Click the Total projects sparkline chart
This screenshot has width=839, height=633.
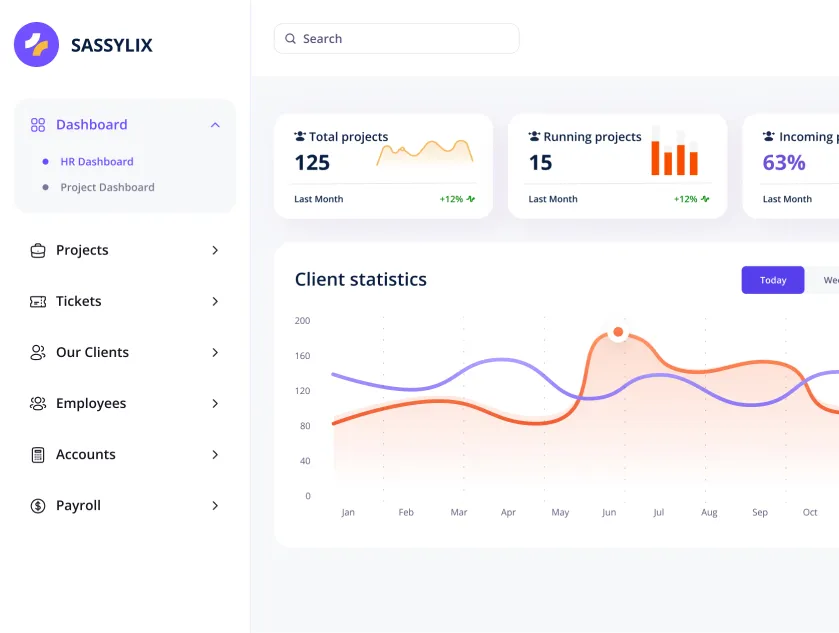click(425, 153)
